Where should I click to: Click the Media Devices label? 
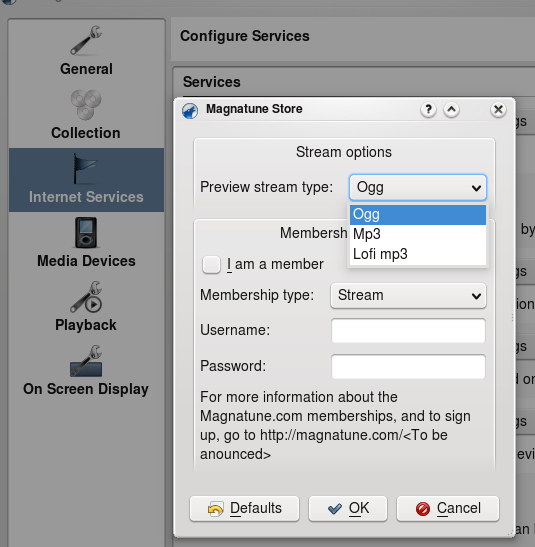pyautogui.click(x=86, y=261)
